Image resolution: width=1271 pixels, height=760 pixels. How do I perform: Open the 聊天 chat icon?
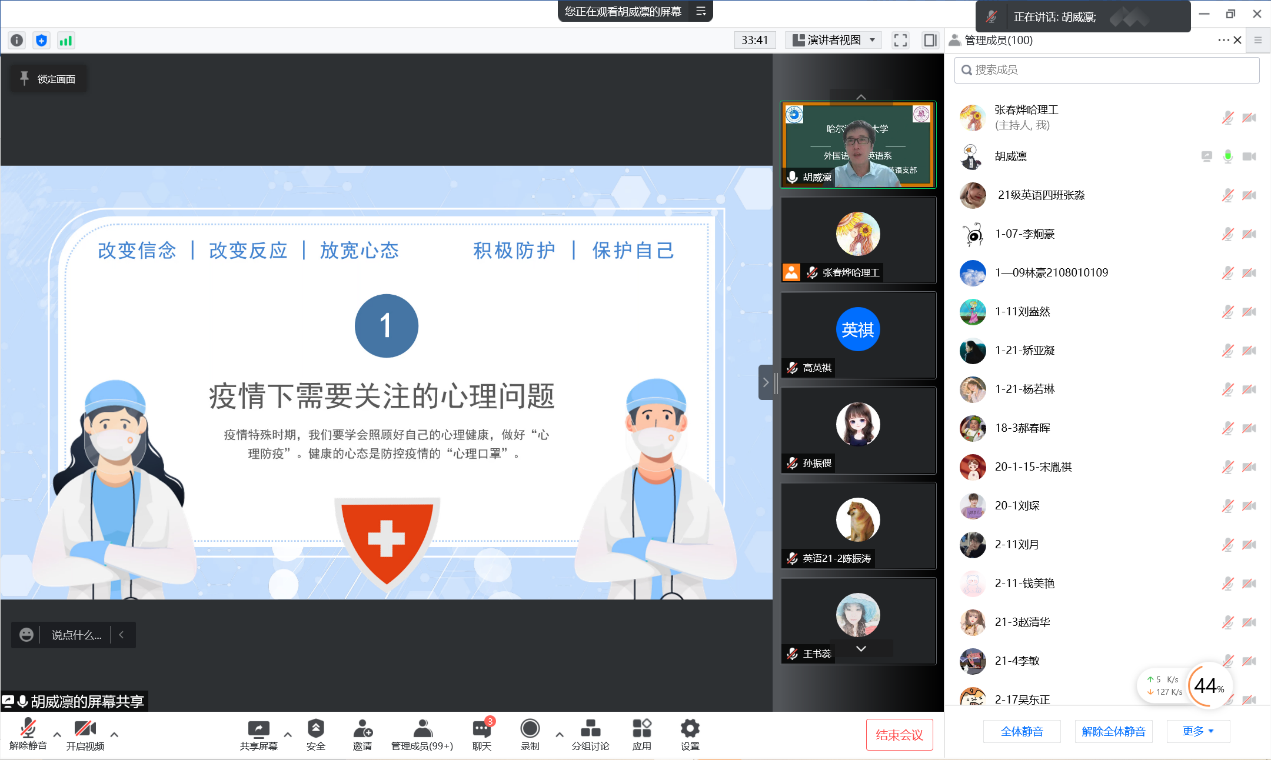[482, 729]
